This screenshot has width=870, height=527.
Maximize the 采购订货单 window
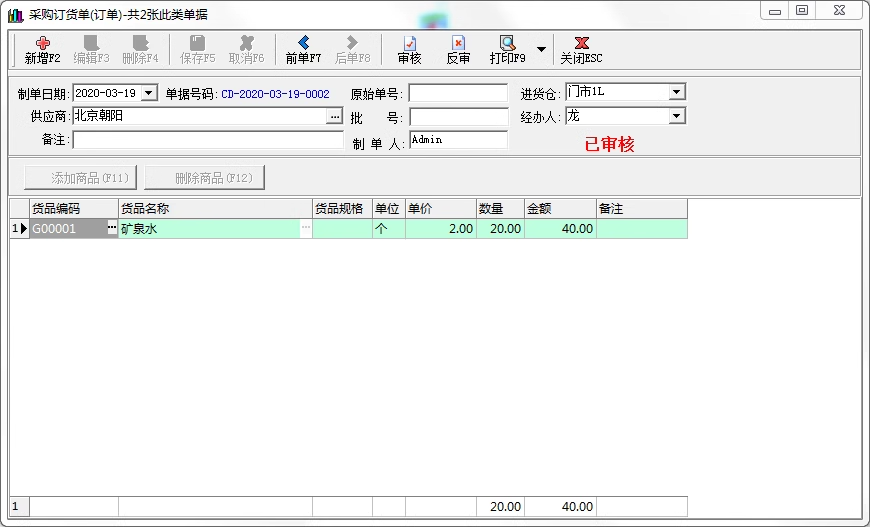pos(802,11)
